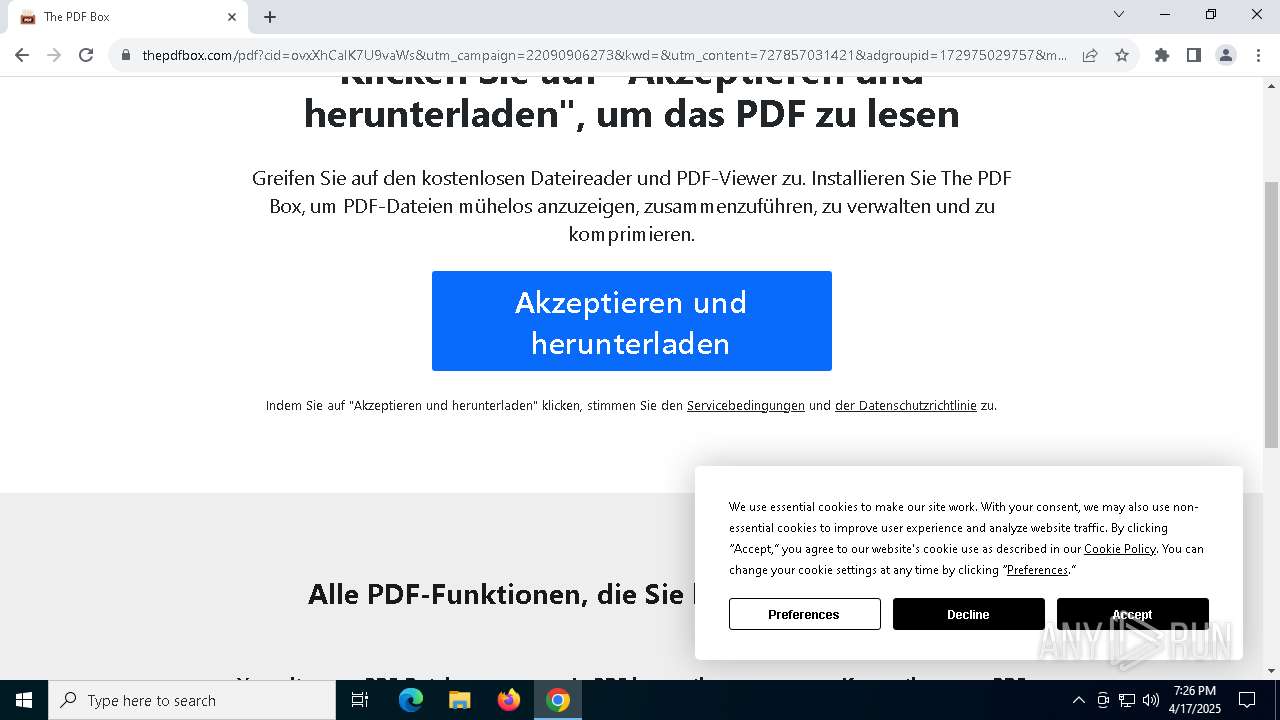Accept cookies in banner

coord(1133,614)
